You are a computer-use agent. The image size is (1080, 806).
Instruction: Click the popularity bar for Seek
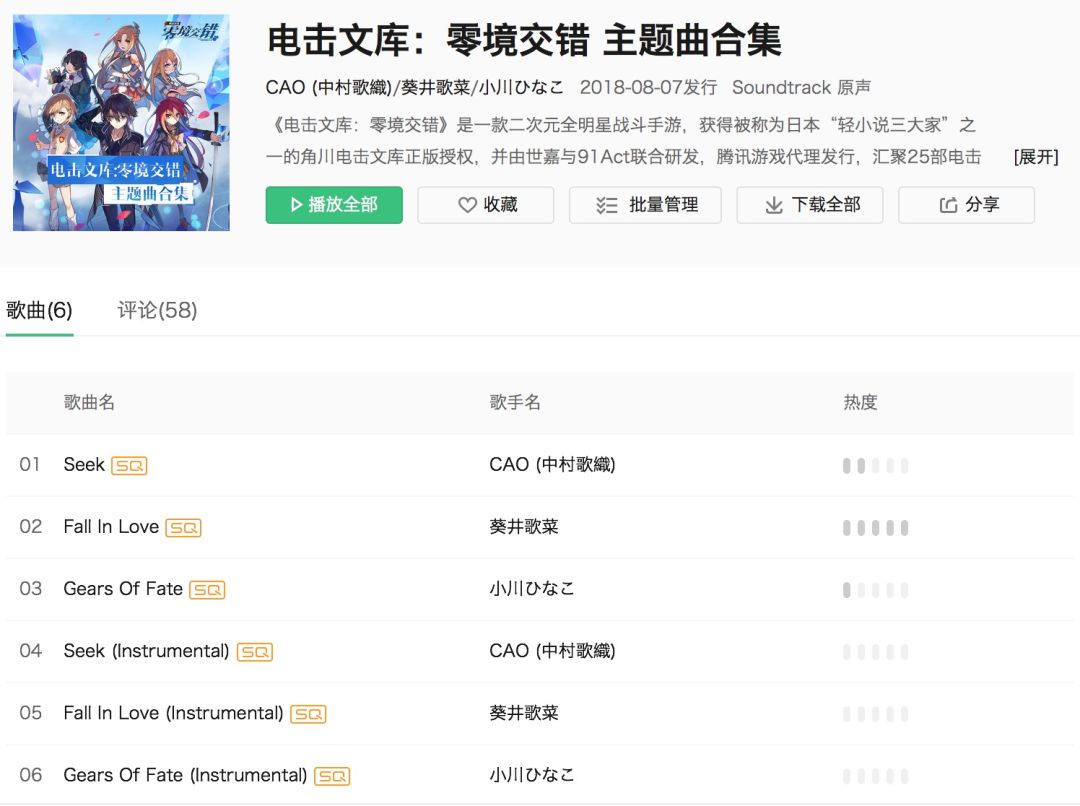pyautogui.click(x=875, y=466)
